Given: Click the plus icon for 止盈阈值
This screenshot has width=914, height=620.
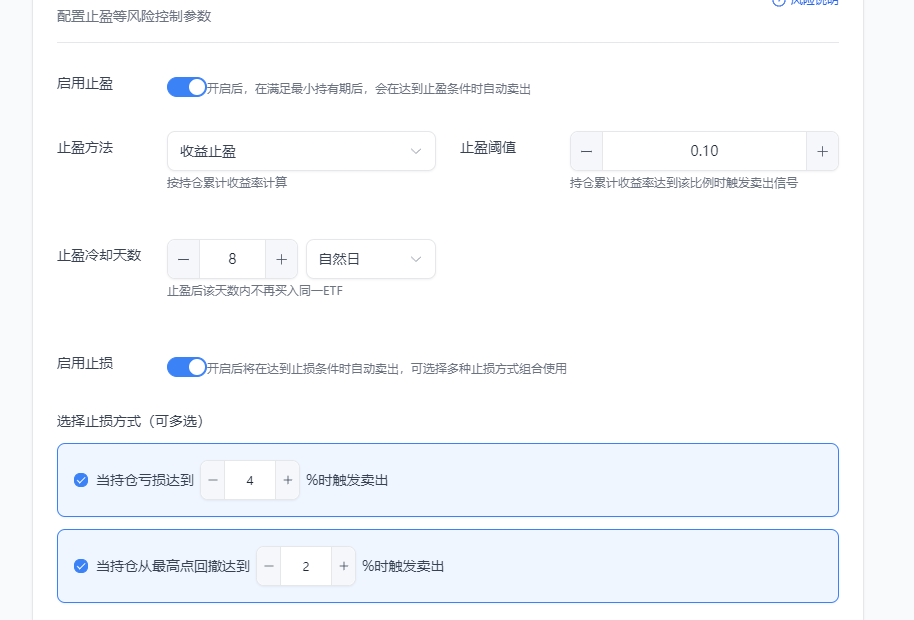Looking at the screenshot, I should click(822, 151).
